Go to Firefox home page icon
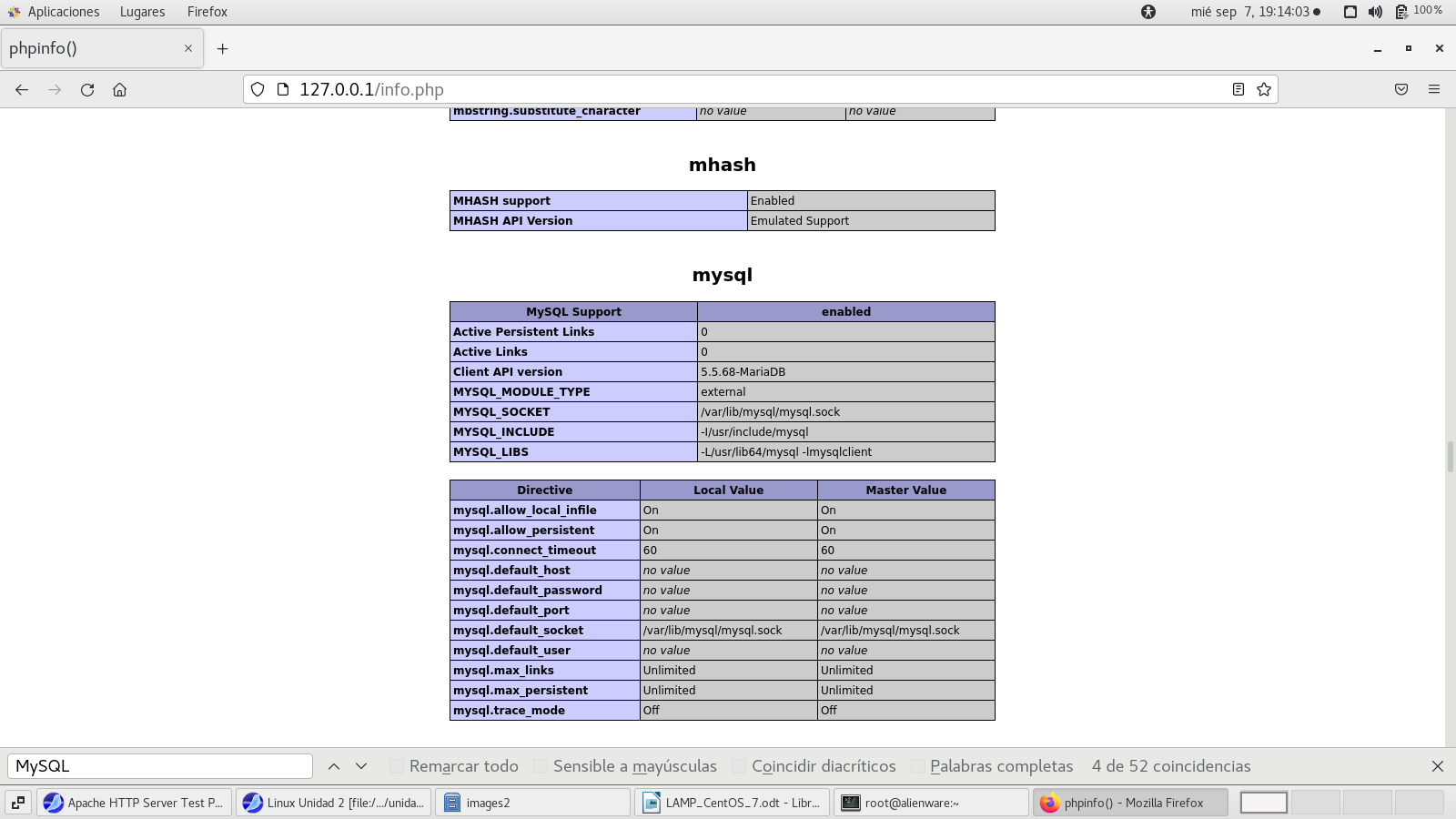Screen dimensions: 1456x819 click(x=119, y=89)
